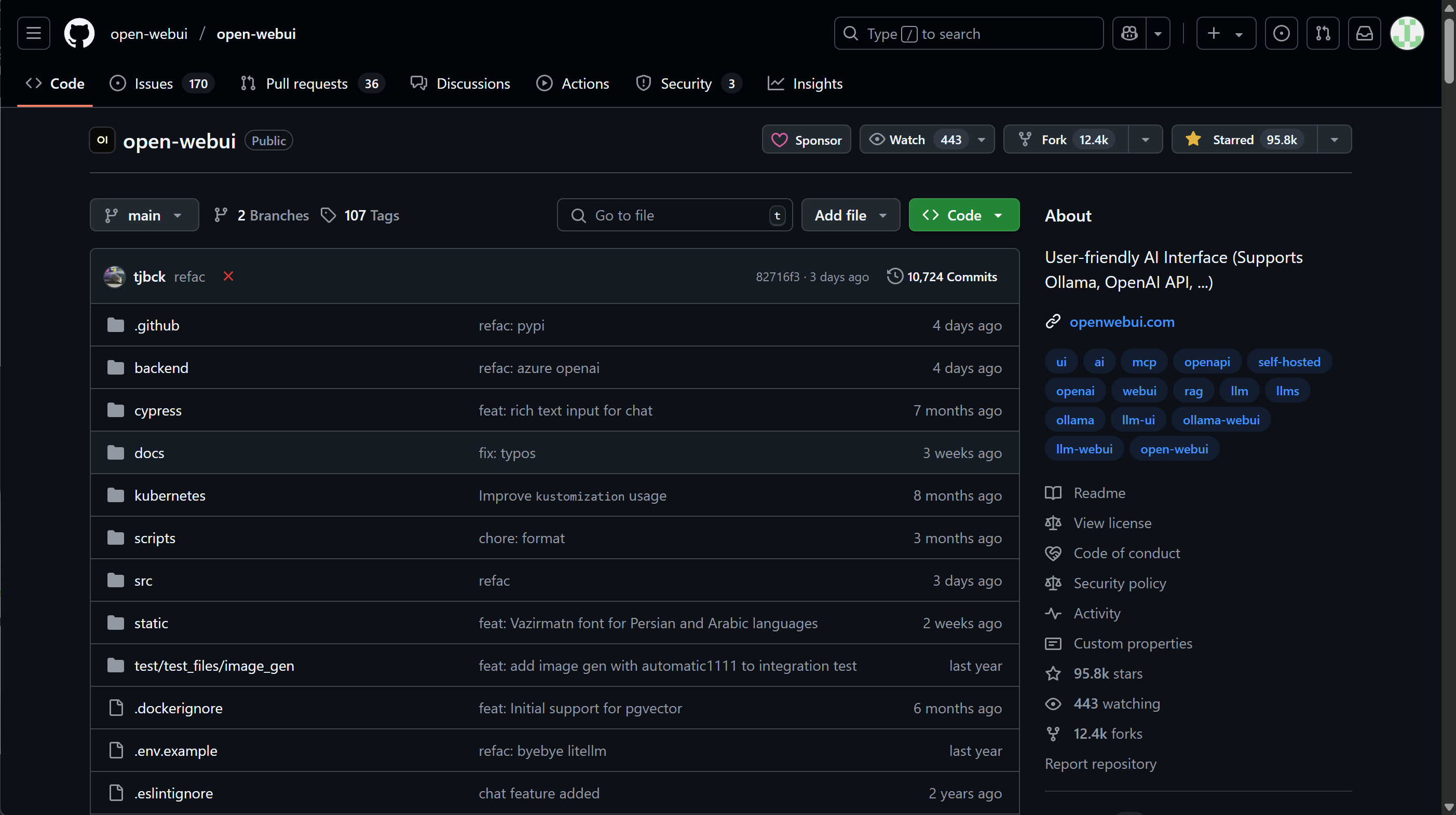Open the Actions tab
The width and height of the screenshot is (1456, 815).
572,84
